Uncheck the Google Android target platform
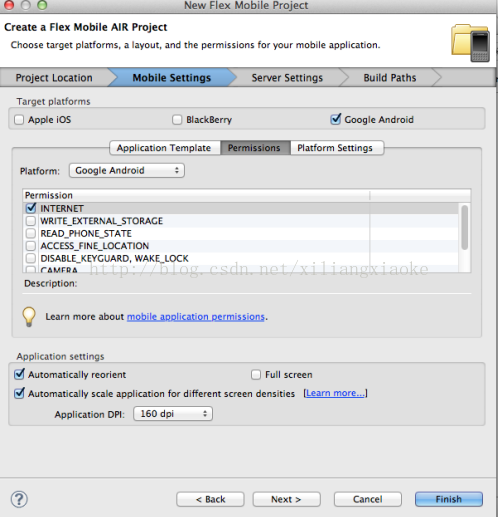This screenshot has width=498, height=517. coord(335,119)
